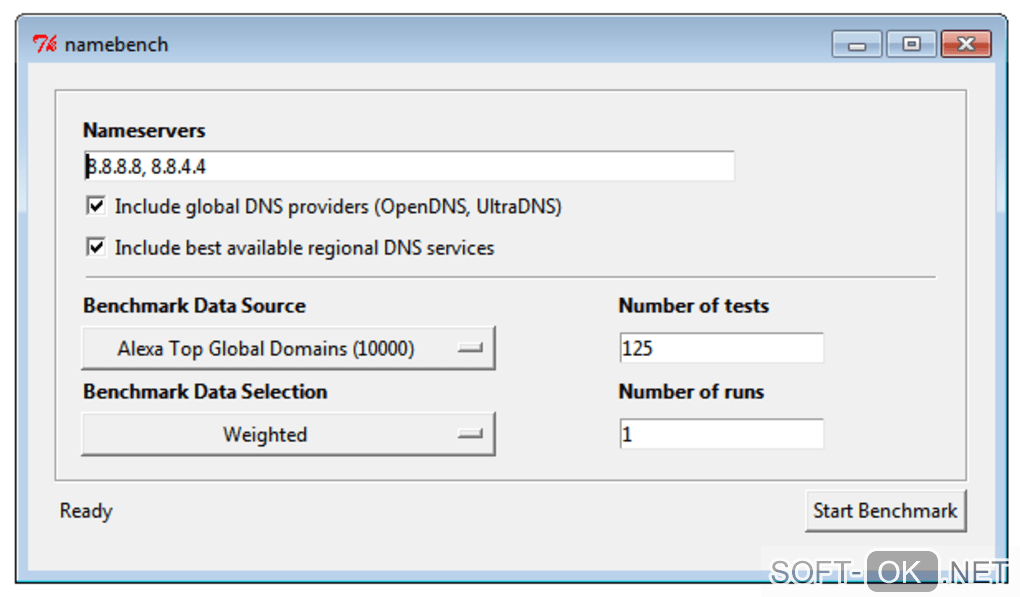Close the namebench window
1020x597 pixels.
coord(966,44)
